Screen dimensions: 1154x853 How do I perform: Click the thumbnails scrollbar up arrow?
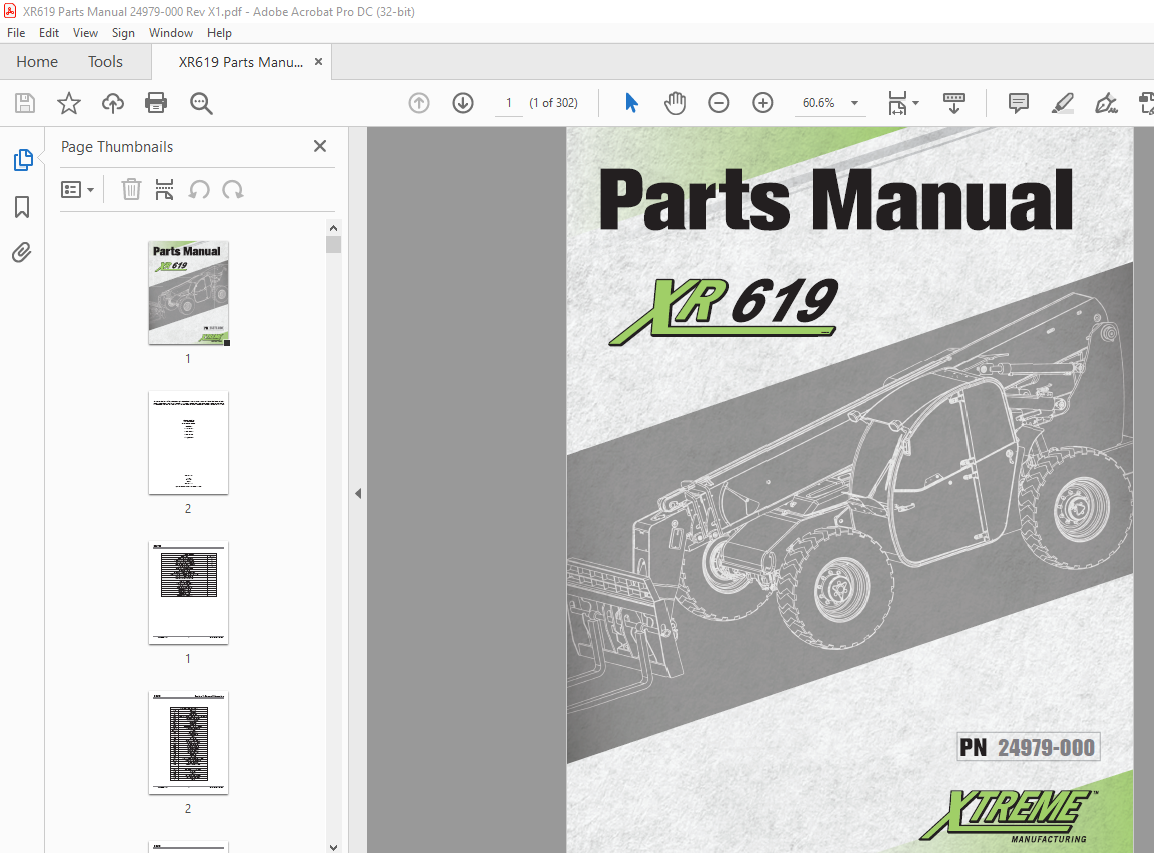click(333, 228)
